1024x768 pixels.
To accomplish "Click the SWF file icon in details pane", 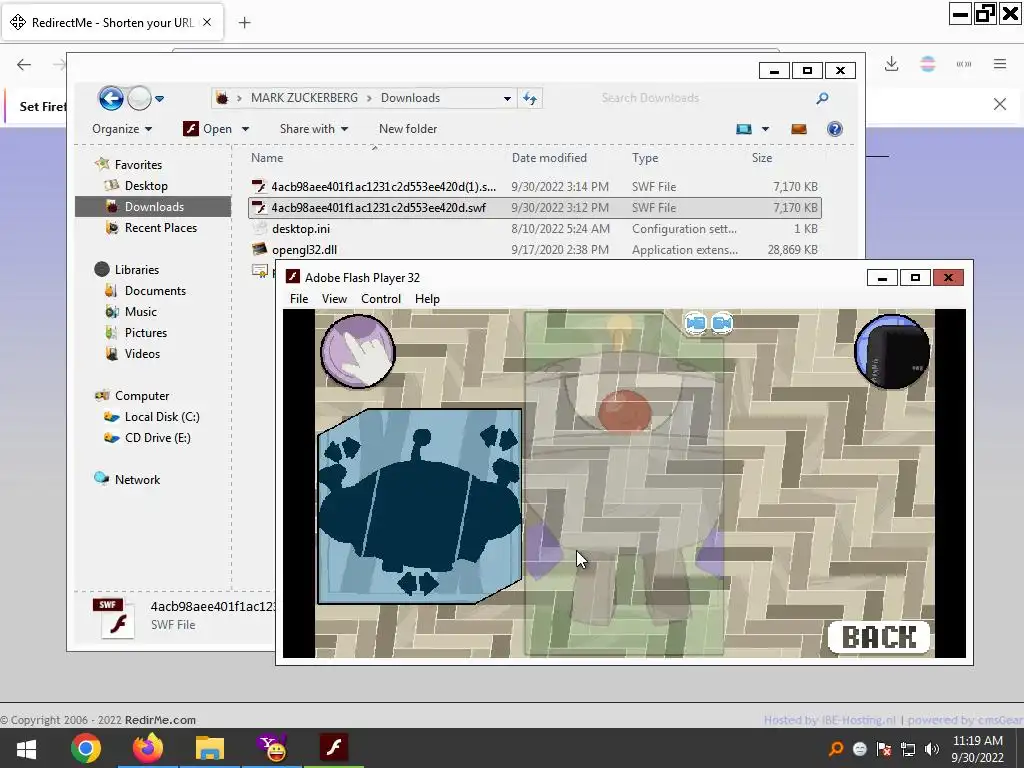I will click(114, 617).
